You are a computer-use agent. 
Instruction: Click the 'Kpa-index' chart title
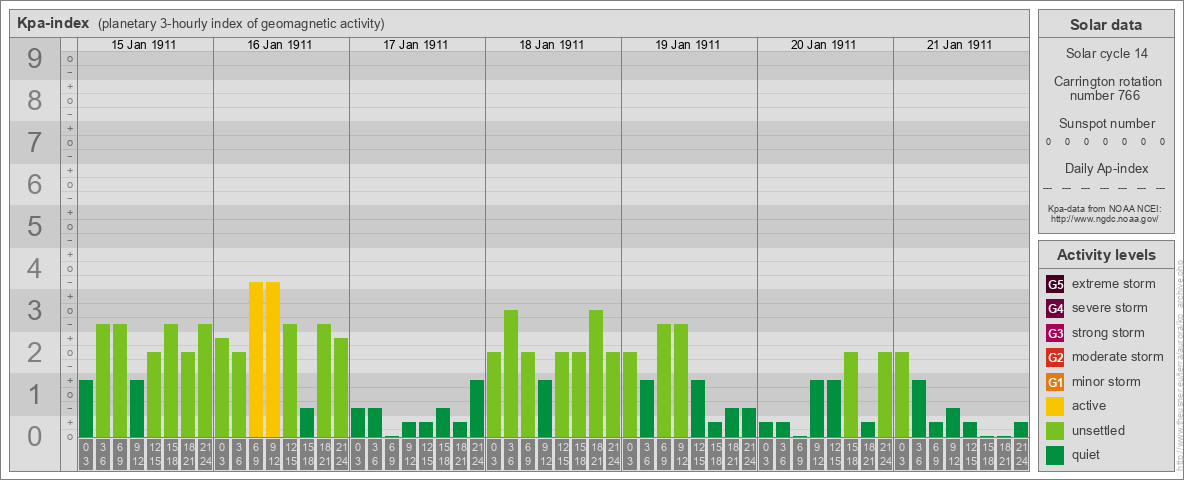(53, 23)
